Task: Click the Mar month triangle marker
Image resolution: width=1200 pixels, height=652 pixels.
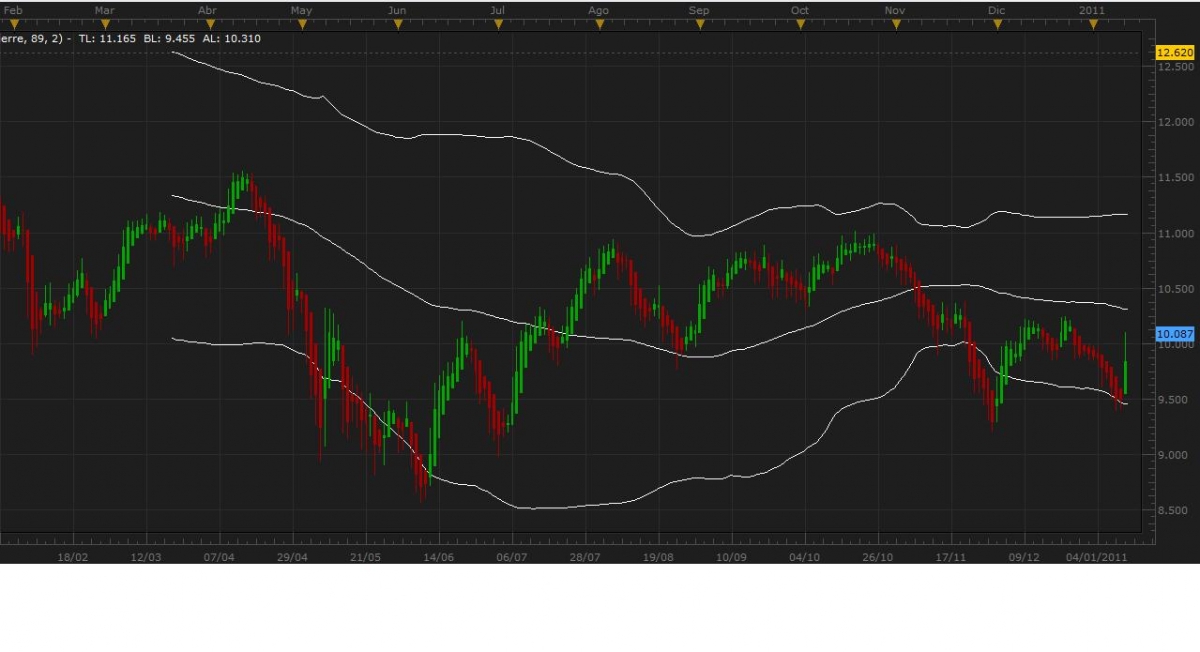Action: 104,23
